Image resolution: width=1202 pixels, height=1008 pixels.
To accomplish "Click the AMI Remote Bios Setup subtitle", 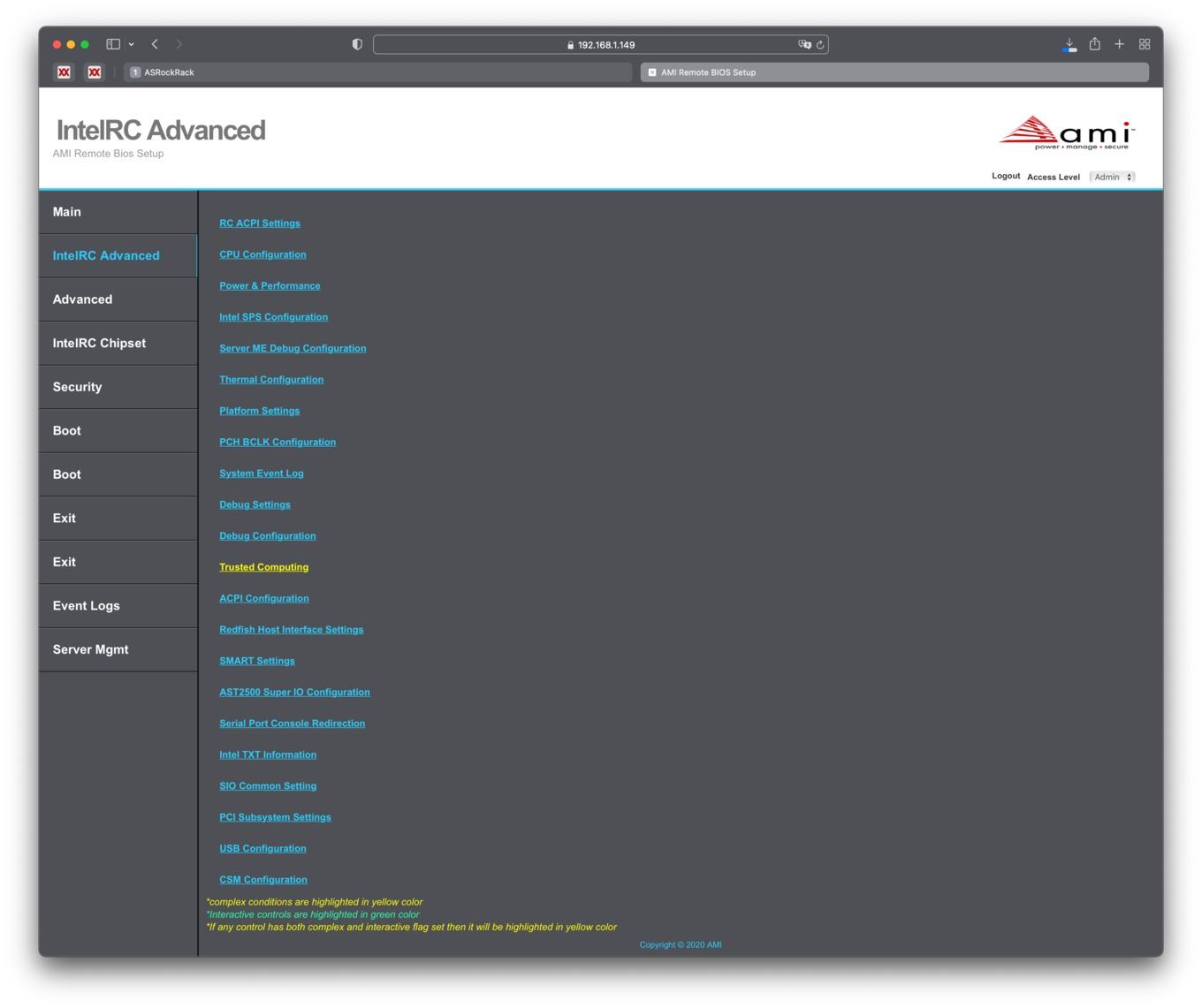I will click(108, 154).
